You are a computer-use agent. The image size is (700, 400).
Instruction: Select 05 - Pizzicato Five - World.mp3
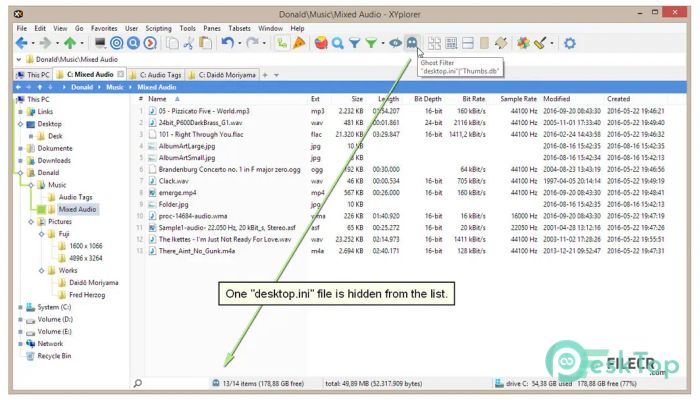click(204, 111)
